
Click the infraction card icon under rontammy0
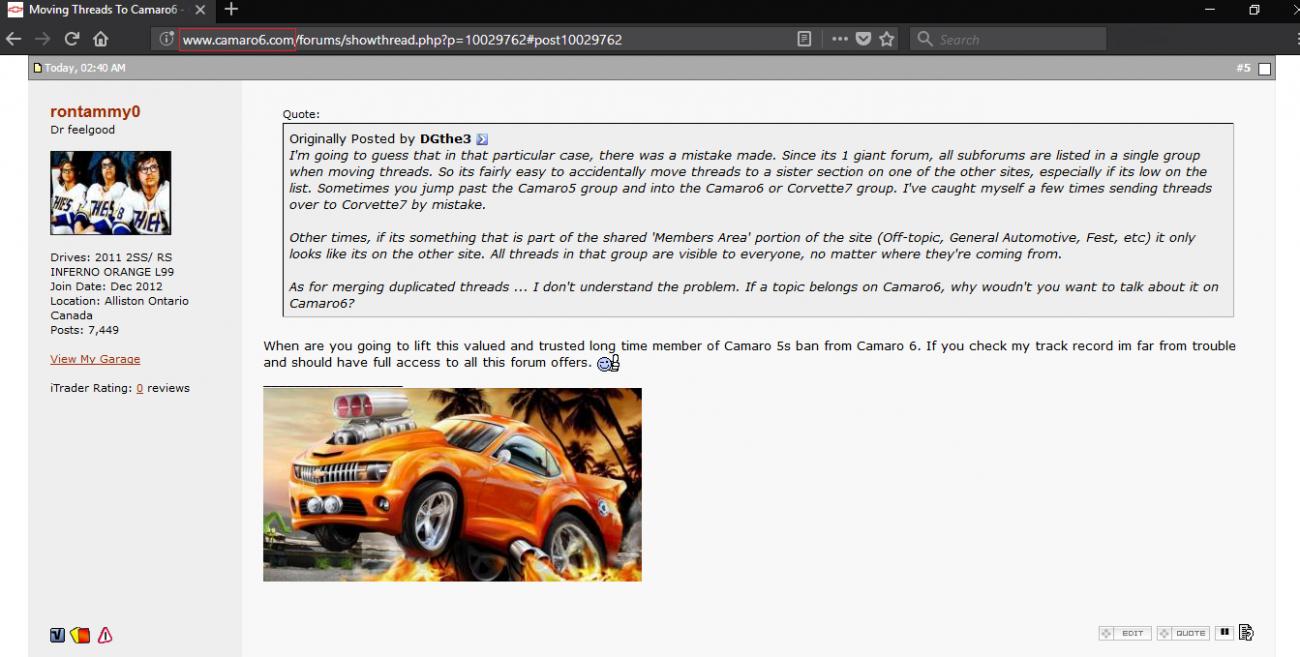tap(81, 635)
